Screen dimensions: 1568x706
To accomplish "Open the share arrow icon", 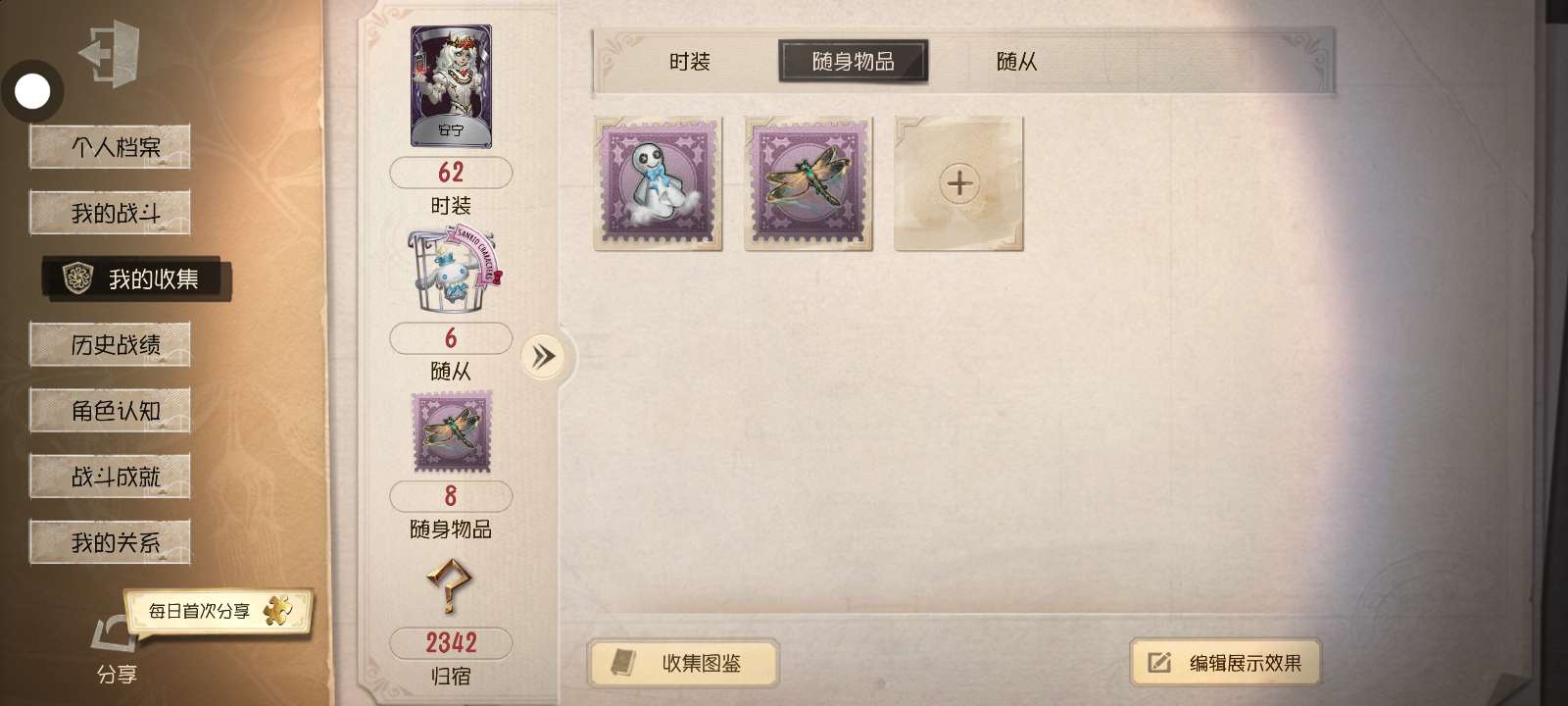I will [116, 633].
